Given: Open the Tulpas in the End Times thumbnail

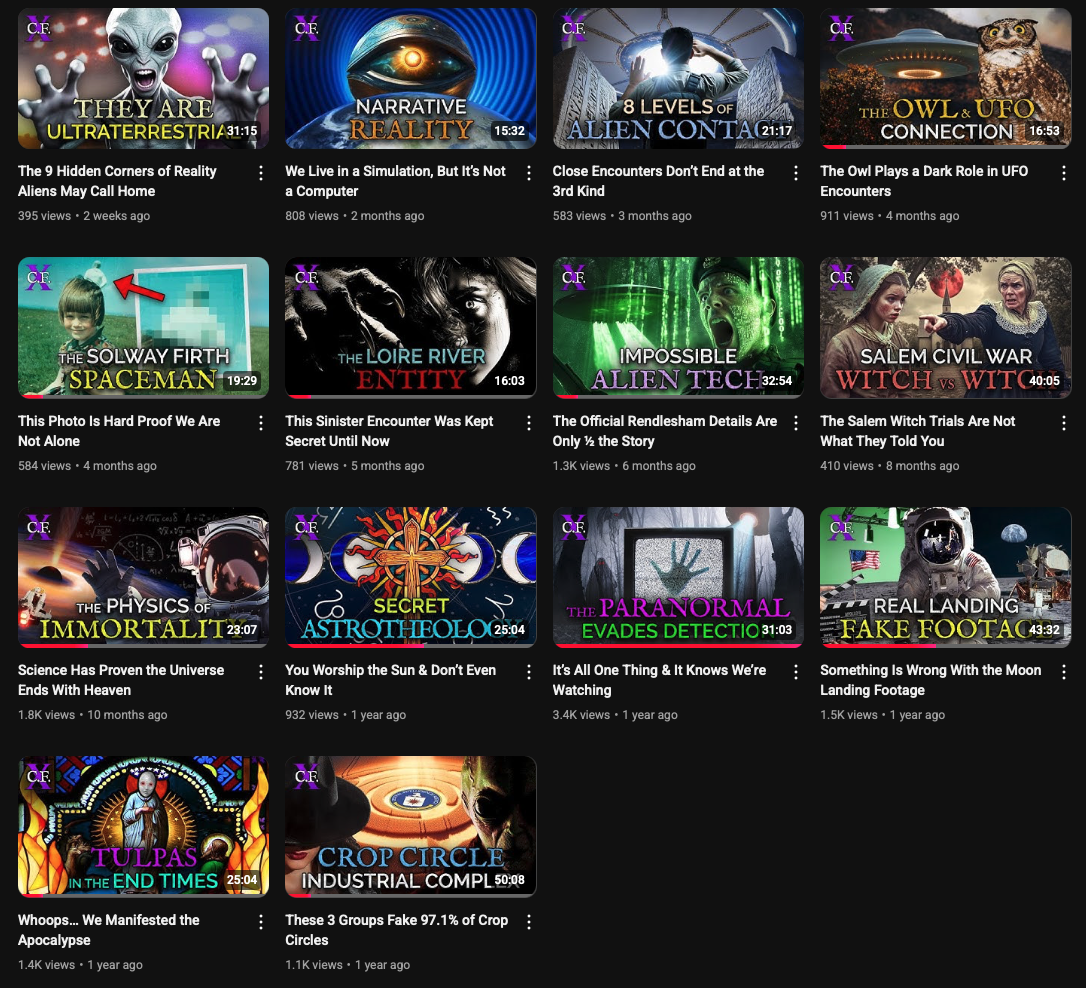Looking at the screenshot, I should [143, 827].
